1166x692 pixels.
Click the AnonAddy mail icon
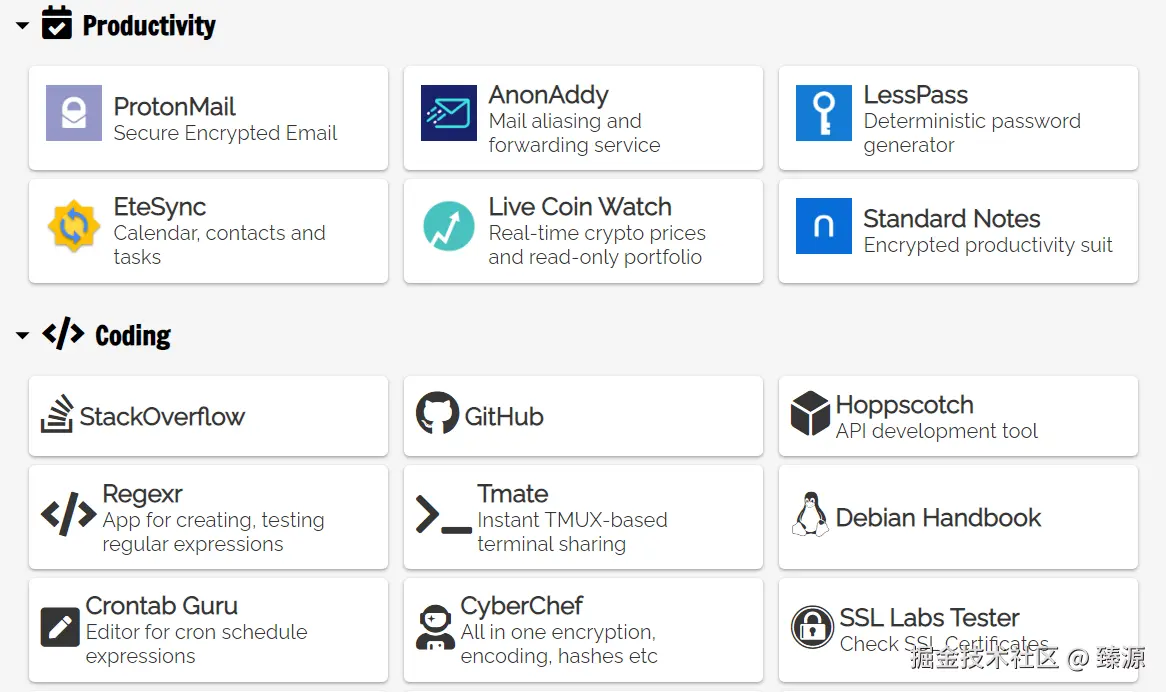449,113
